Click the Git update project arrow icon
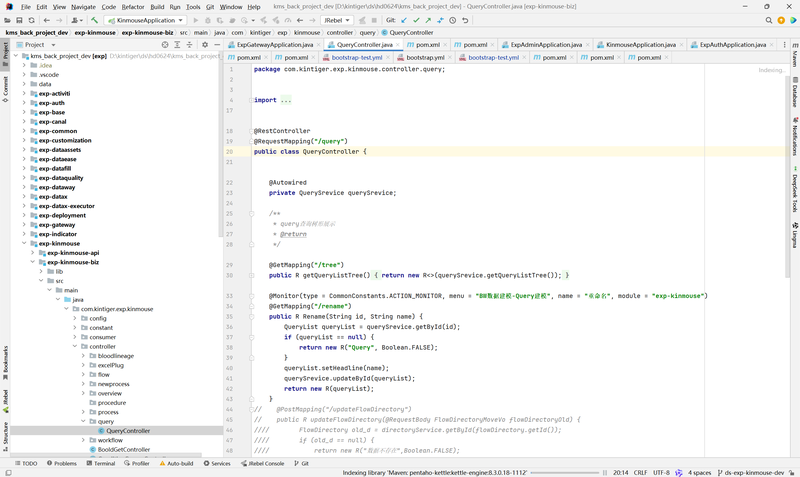 (404, 20)
